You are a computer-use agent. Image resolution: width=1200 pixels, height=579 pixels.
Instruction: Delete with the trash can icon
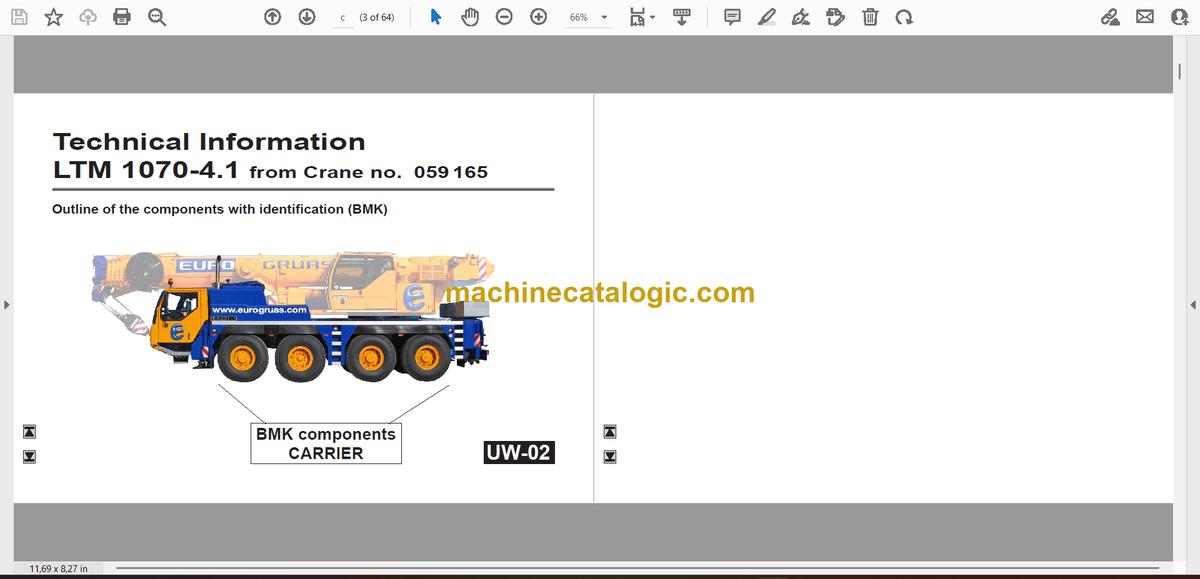click(x=870, y=17)
